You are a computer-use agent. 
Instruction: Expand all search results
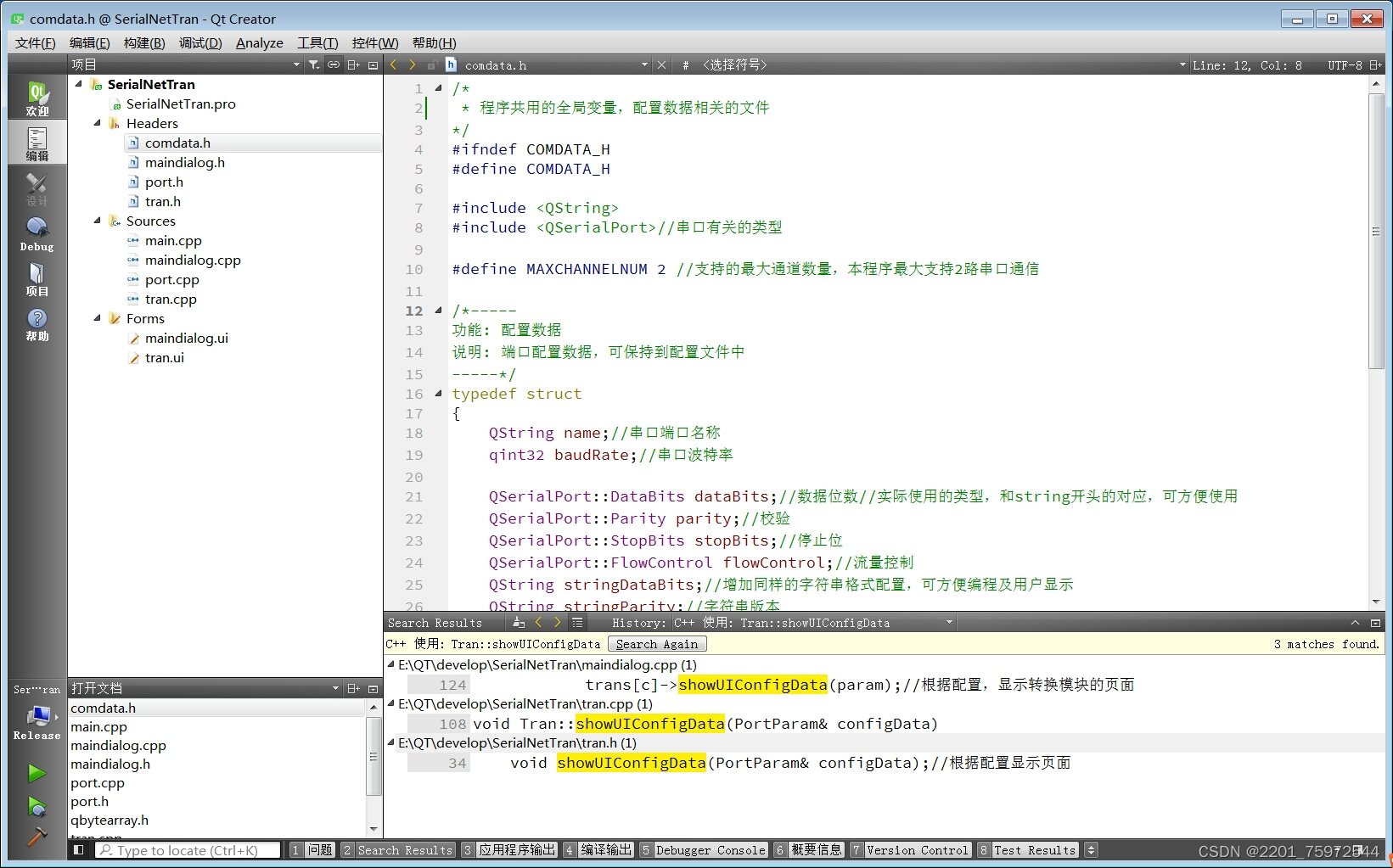pyautogui.click(x=578, y=622)
